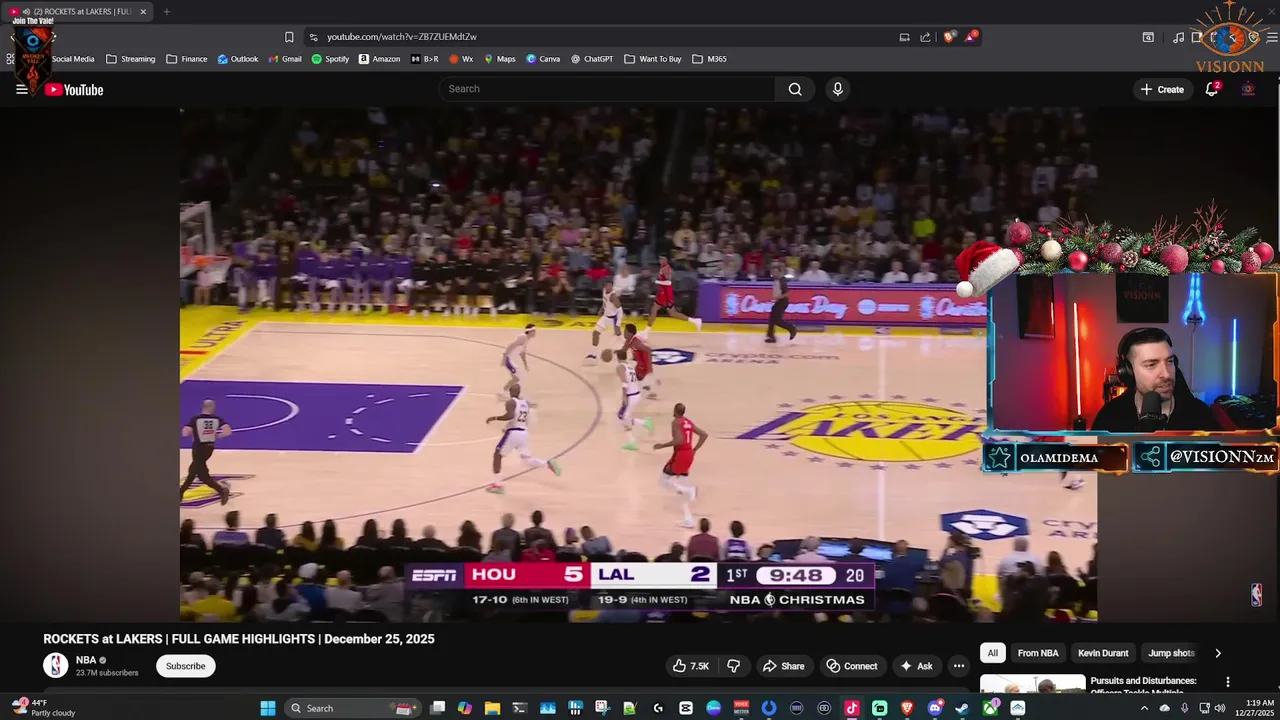Open the Spotify bookmark
This screenshot has width=1280, height=720.
[330, 59]
